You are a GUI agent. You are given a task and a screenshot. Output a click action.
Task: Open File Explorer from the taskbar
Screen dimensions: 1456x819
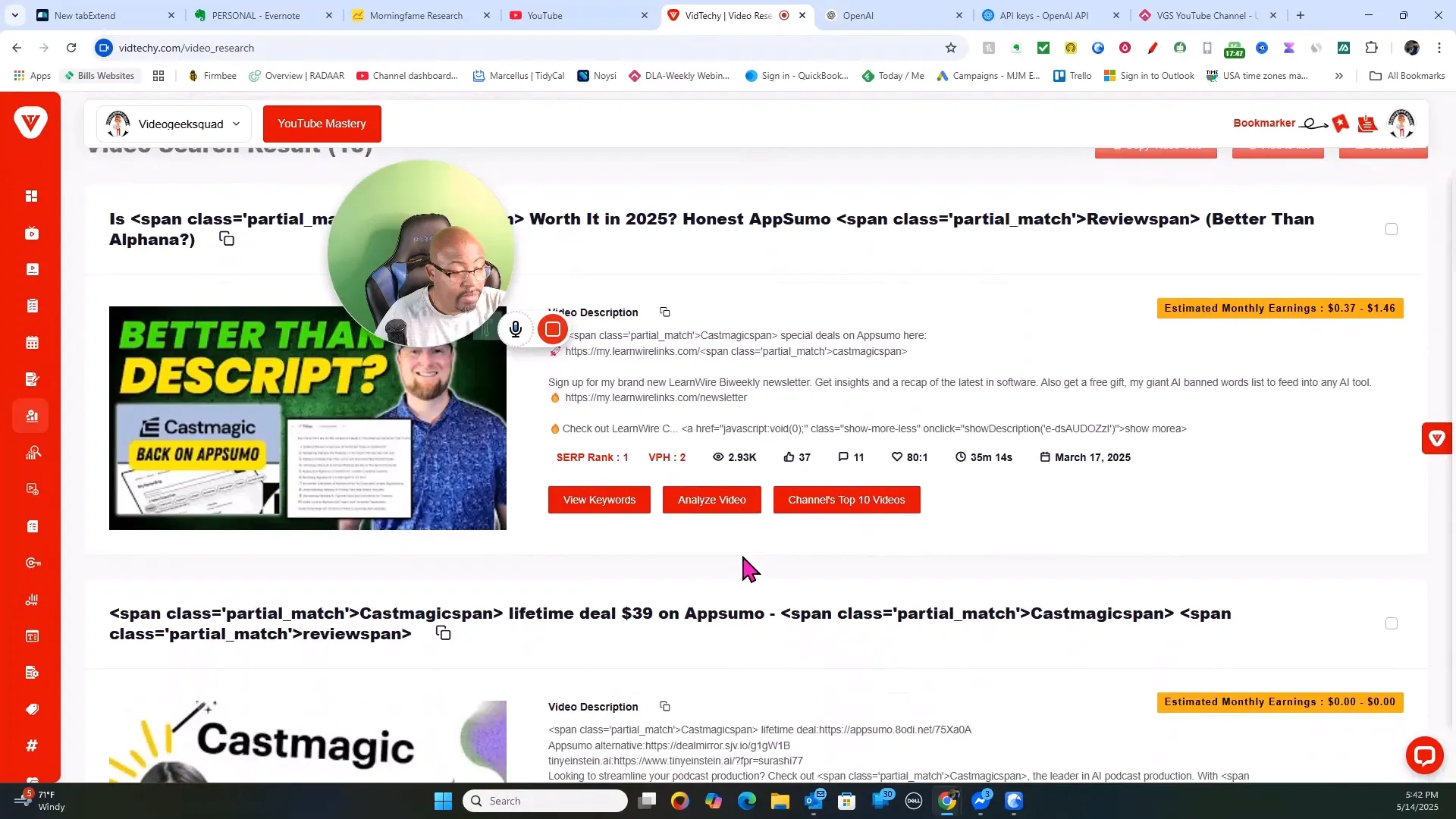tap(780, 801)
